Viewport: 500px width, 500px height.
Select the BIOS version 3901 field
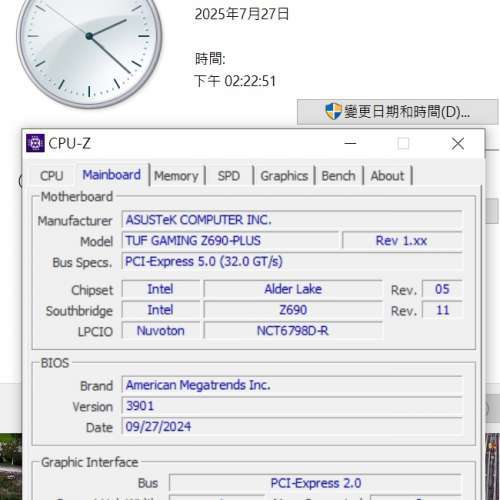(292, 406)
